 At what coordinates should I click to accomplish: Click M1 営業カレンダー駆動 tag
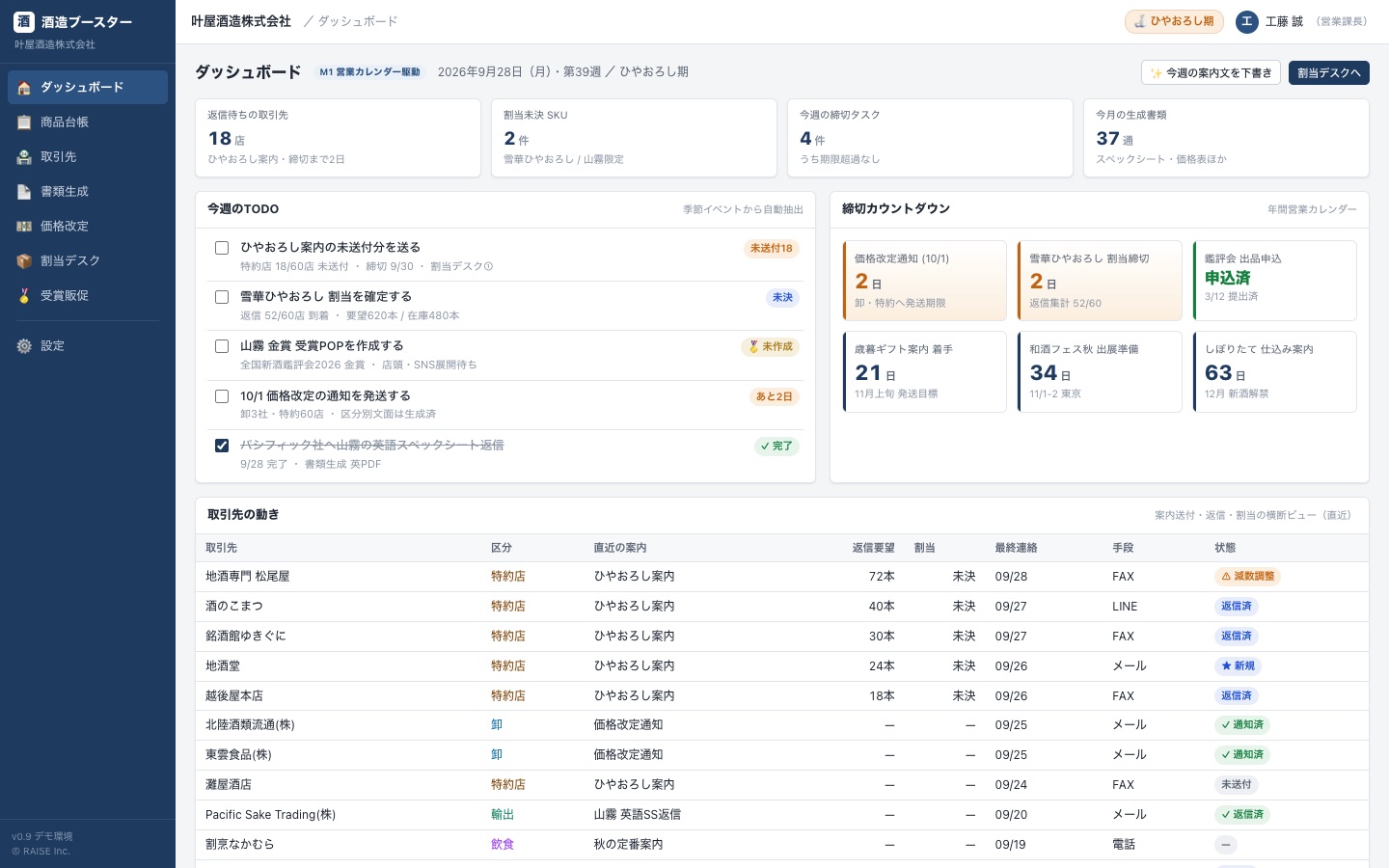point(369,72)
